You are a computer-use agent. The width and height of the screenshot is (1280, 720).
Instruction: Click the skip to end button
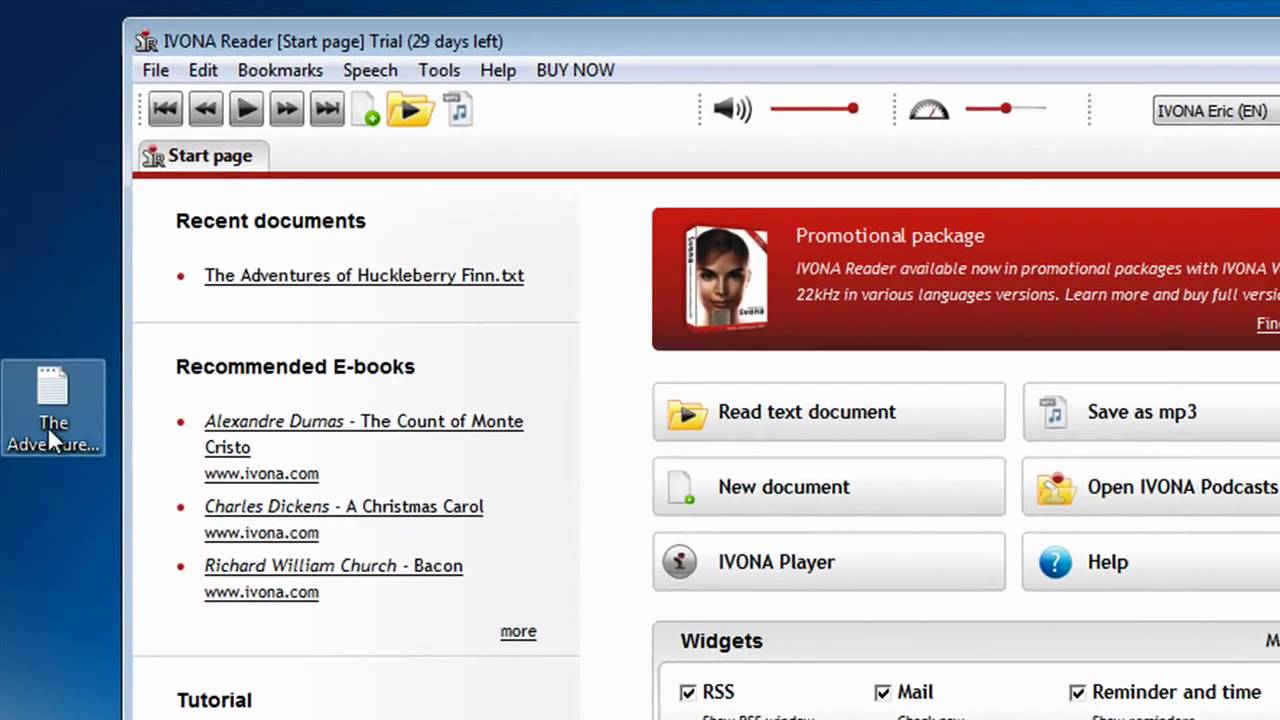[x=327, y=109]
